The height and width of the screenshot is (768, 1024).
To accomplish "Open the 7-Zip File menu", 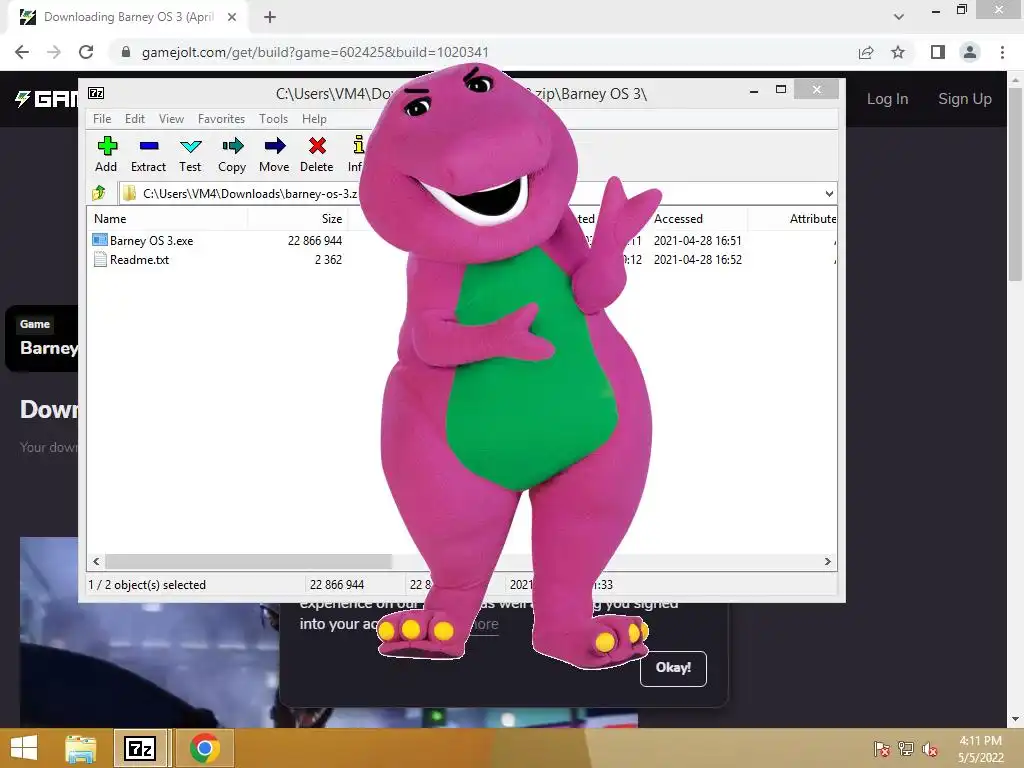I will (x=102, y=119).
